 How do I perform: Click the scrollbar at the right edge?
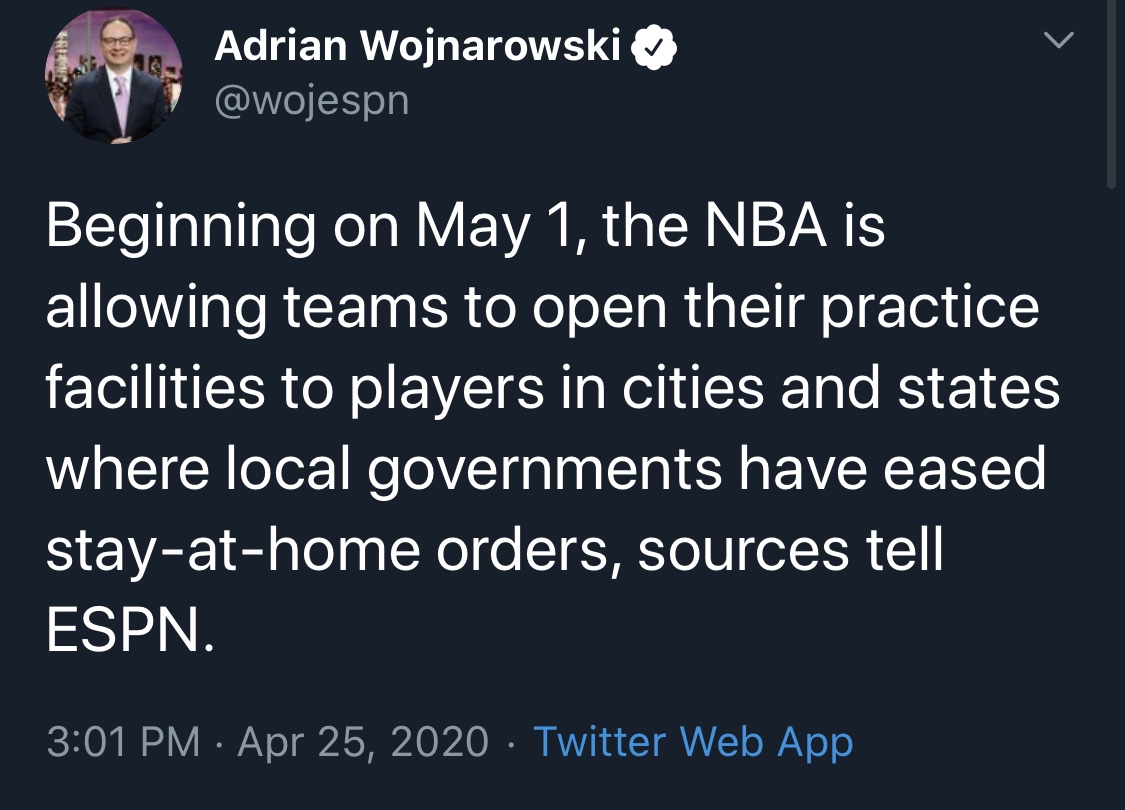tap(1113, 93)
